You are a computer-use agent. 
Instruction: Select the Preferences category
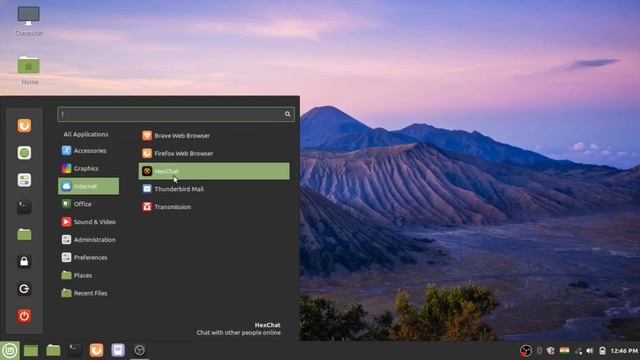[x=89, y=258]
